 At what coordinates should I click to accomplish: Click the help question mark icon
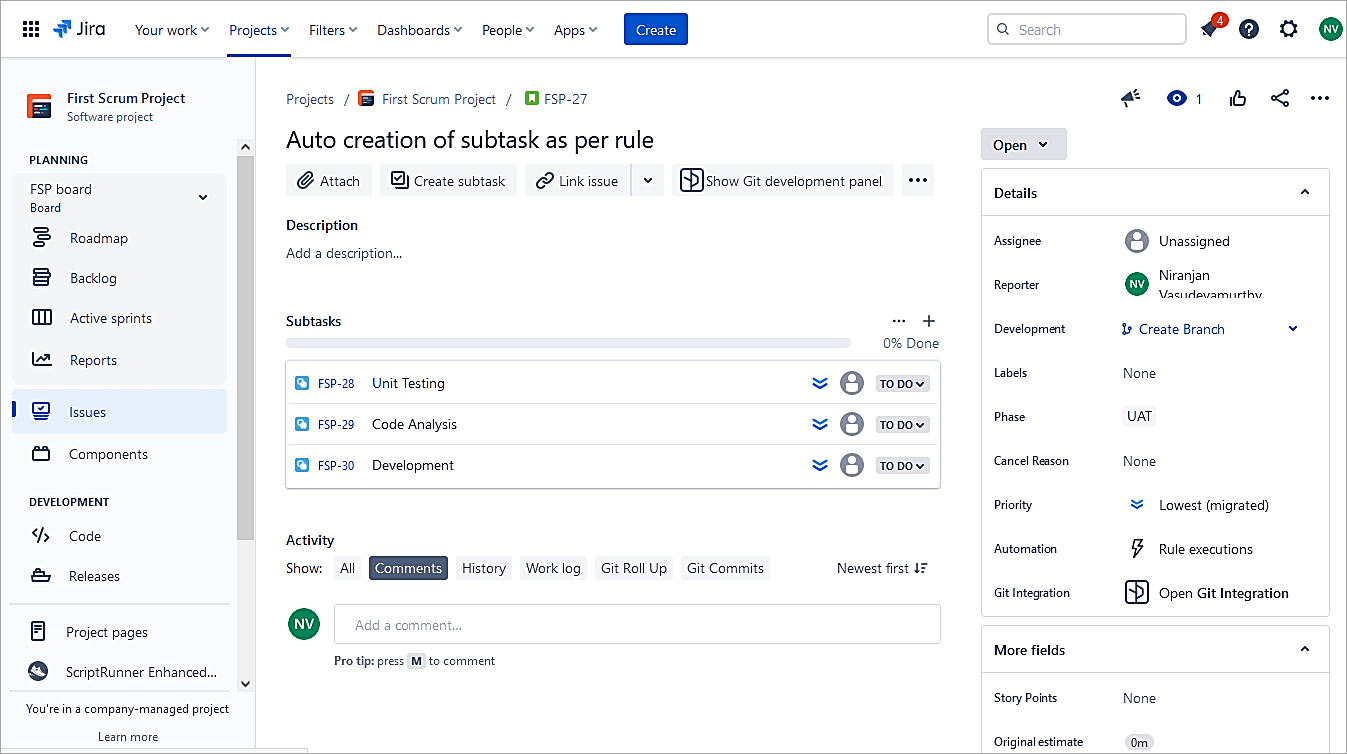(x=1249, y=29)
